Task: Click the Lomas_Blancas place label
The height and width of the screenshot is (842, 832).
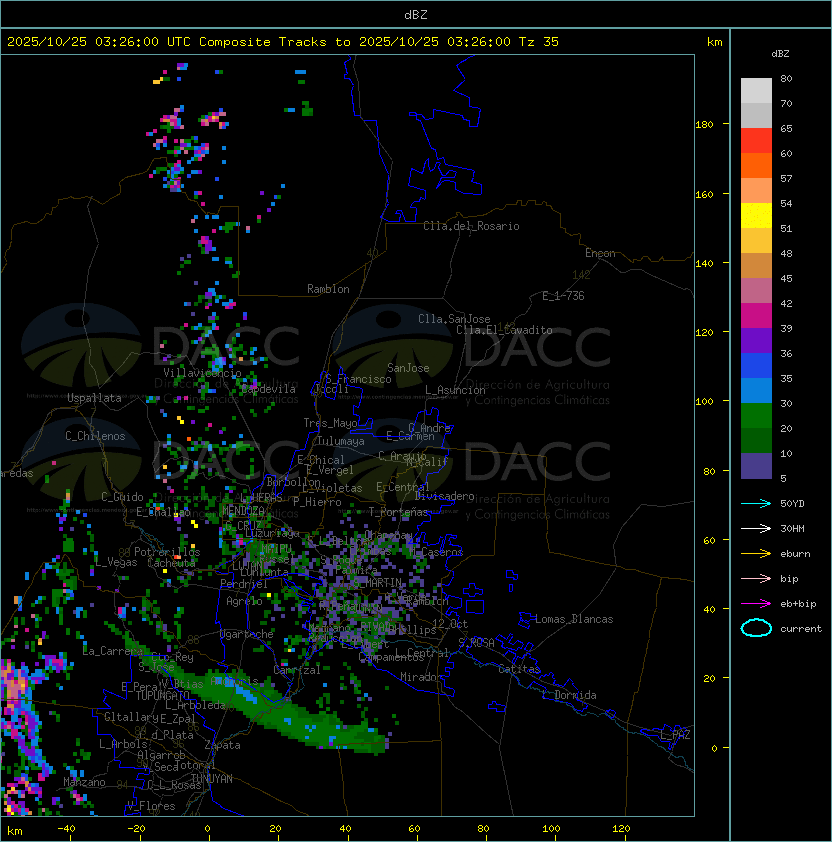Action: (574, 619)
